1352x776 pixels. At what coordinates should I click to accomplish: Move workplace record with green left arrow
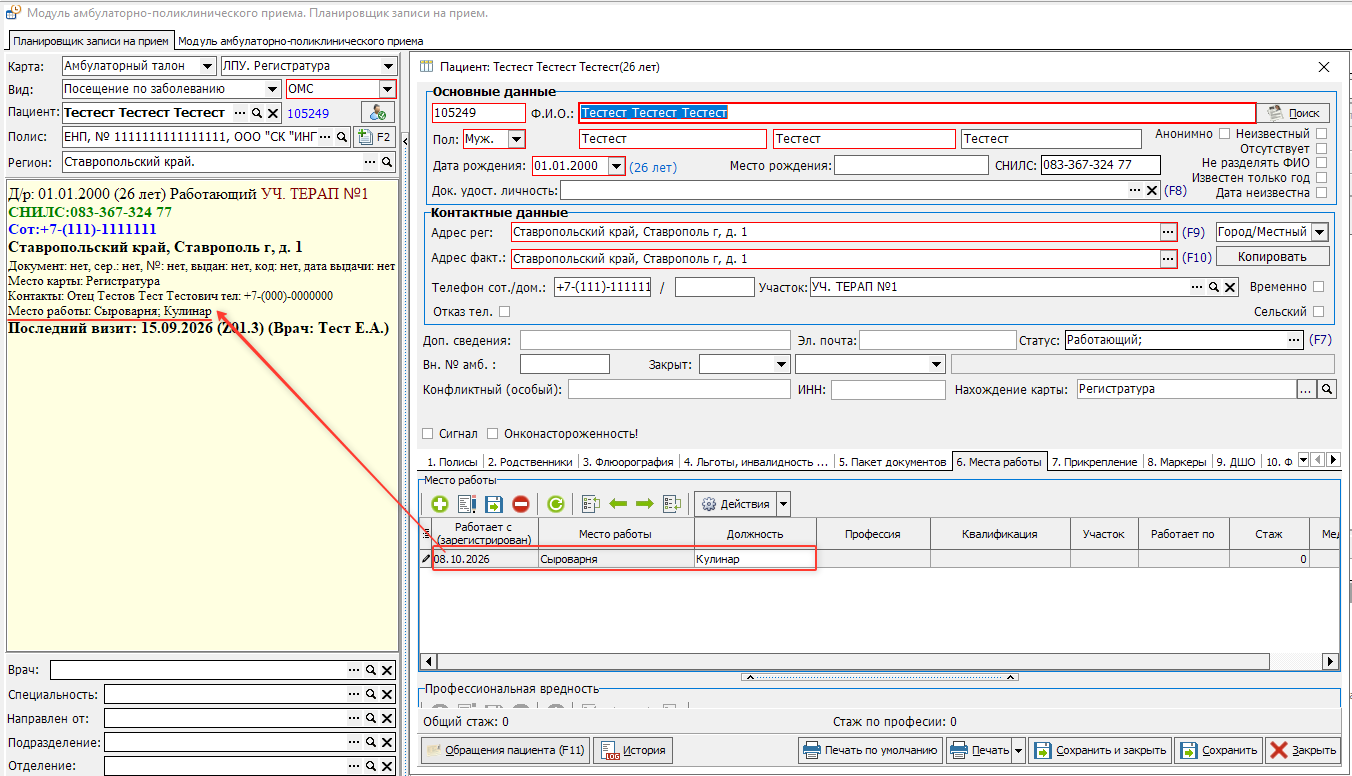tap(618, 504)
